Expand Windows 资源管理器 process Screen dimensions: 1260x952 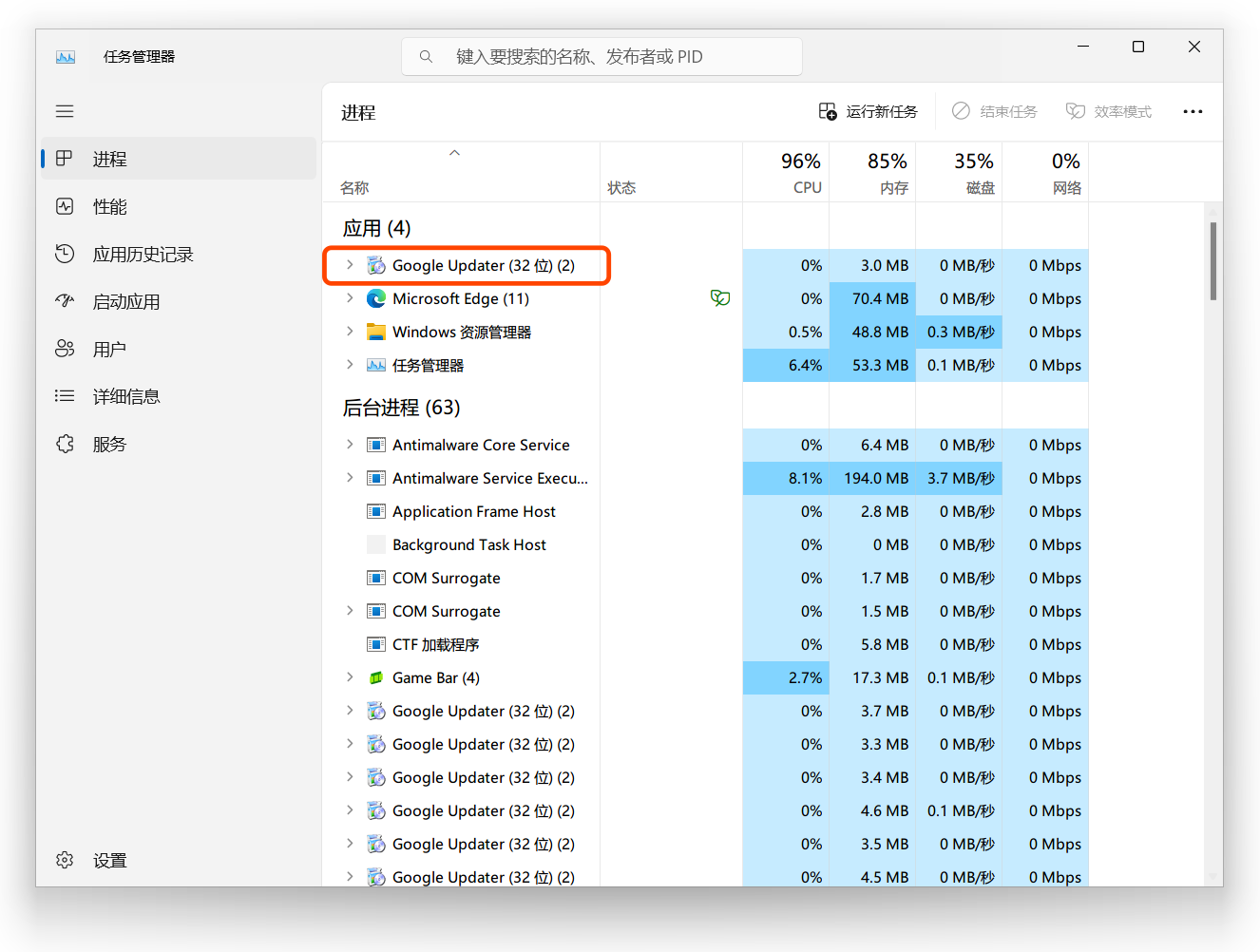click(x=350, y=332)
